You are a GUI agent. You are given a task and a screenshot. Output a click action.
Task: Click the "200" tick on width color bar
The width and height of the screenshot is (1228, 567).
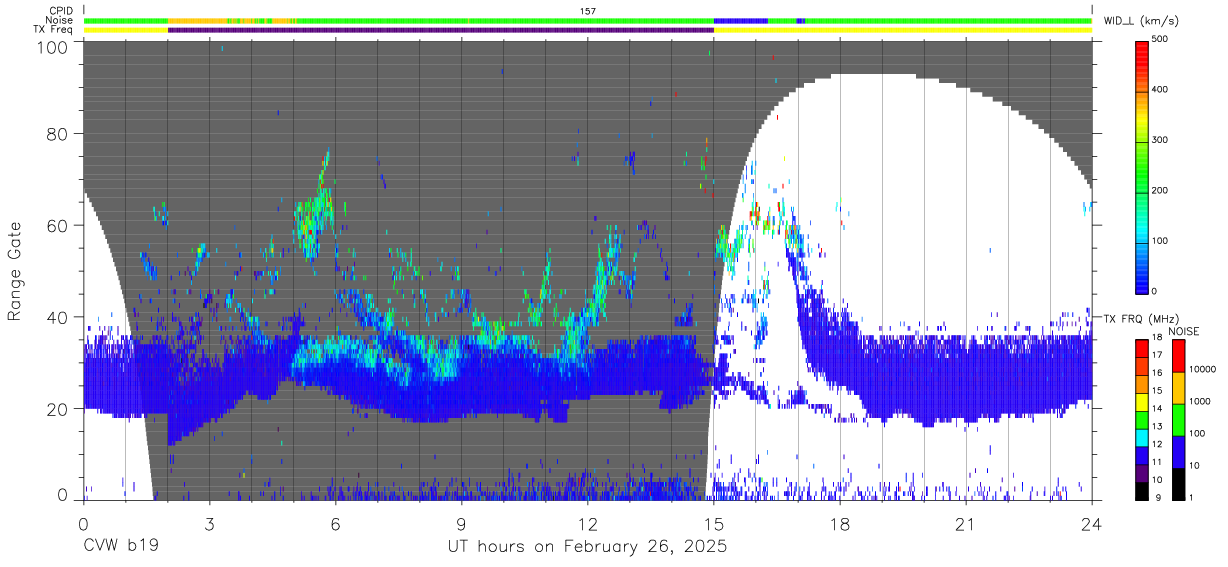[1162, 190]
